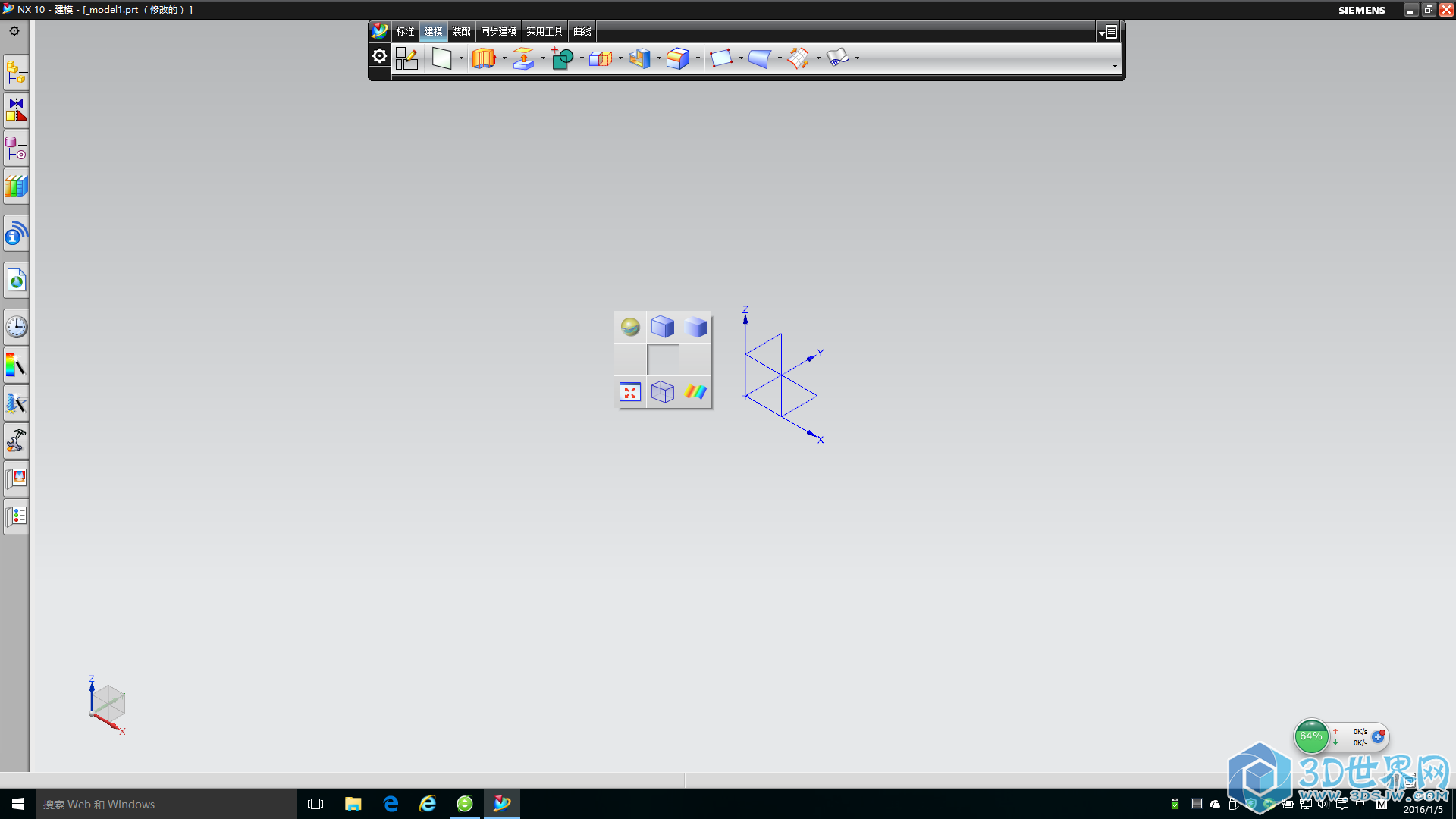
Task: Open the History clock sidebar tab
Action: [x=16, y=328]
